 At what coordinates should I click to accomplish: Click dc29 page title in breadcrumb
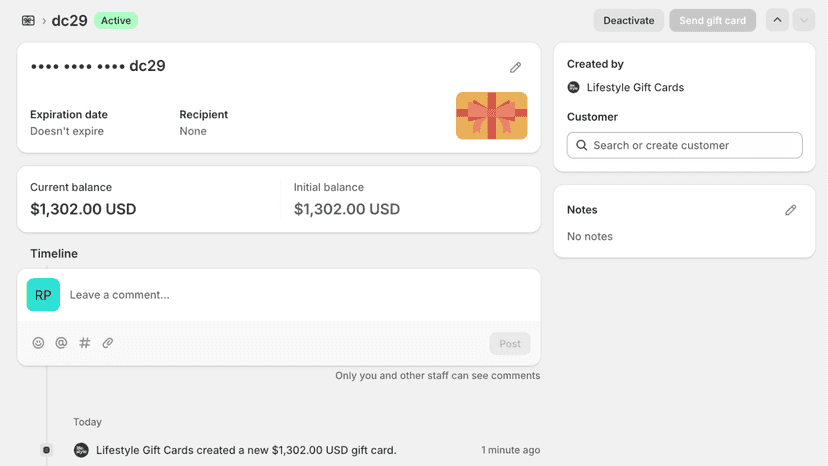[69, 21]
